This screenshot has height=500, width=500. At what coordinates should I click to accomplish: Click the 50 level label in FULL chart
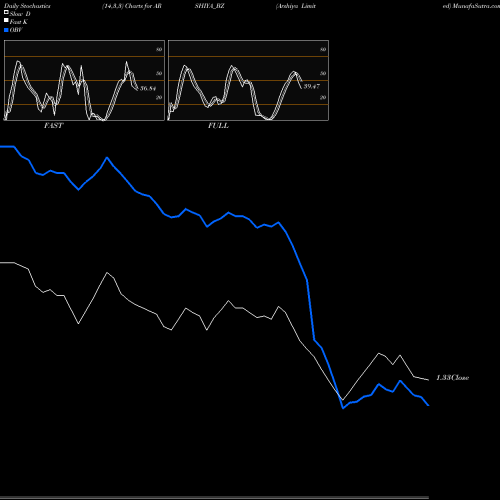323,73
